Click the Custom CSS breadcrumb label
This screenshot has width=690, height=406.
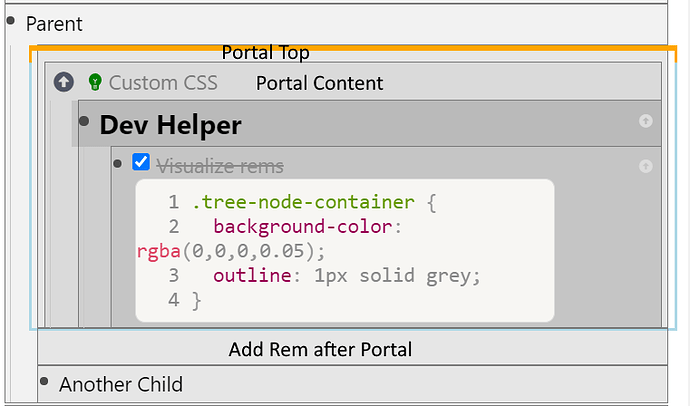click(x=163, y=83)
